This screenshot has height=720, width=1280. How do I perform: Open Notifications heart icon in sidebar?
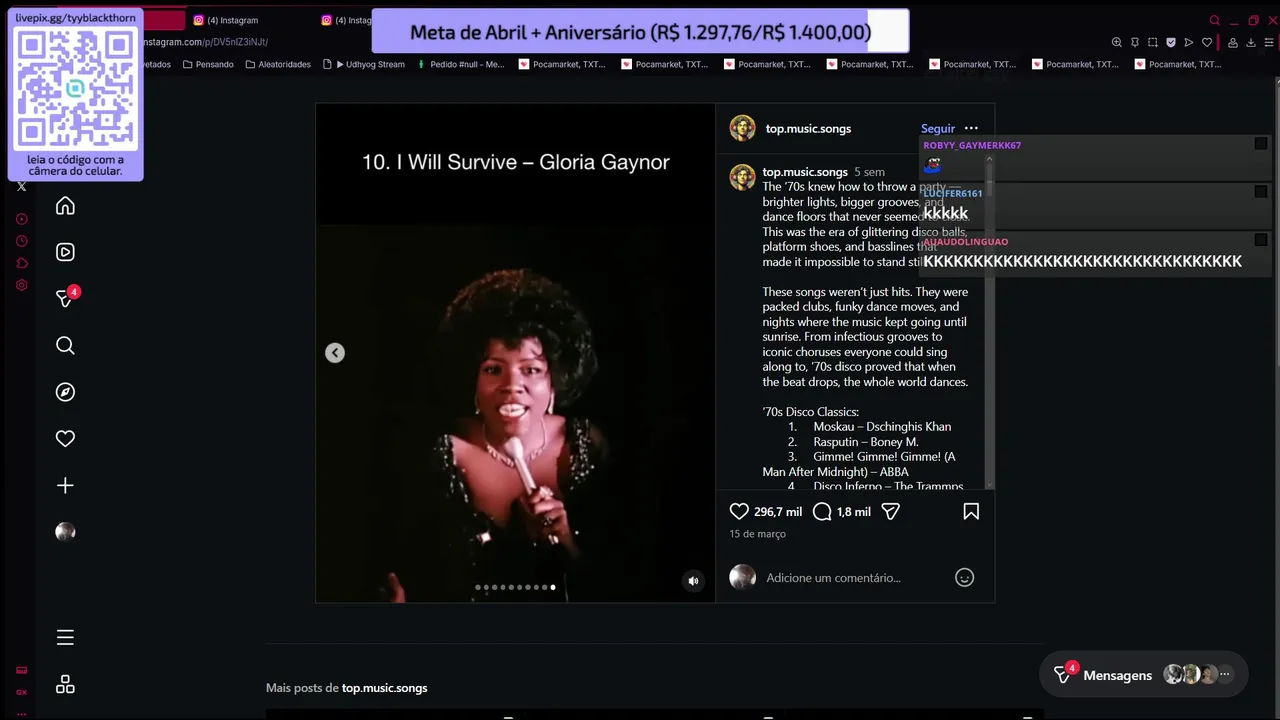(65, 438)
